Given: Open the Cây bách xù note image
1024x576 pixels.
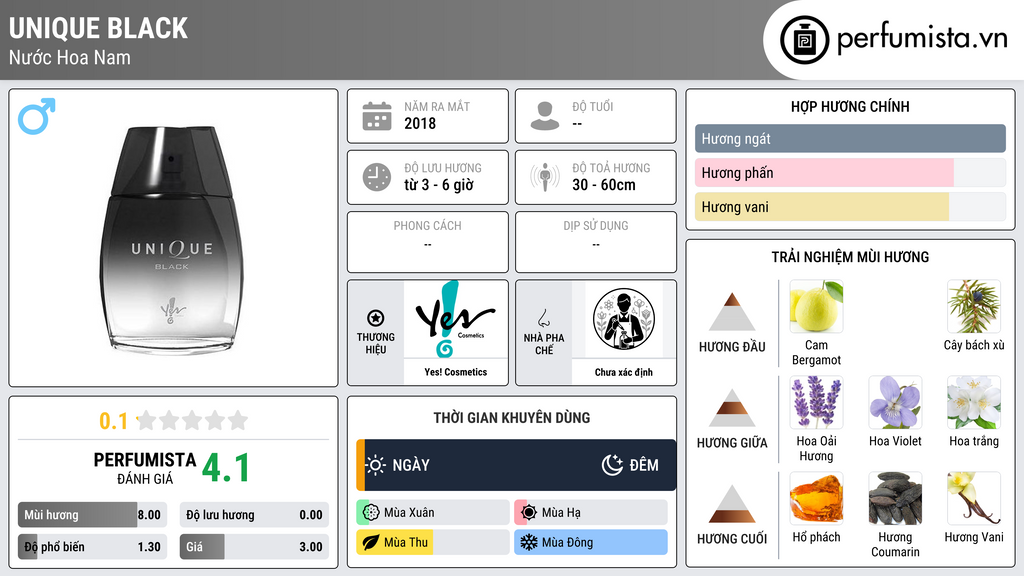Looking at the screenshot, I should pyautogui.click(x=974, y=306).
